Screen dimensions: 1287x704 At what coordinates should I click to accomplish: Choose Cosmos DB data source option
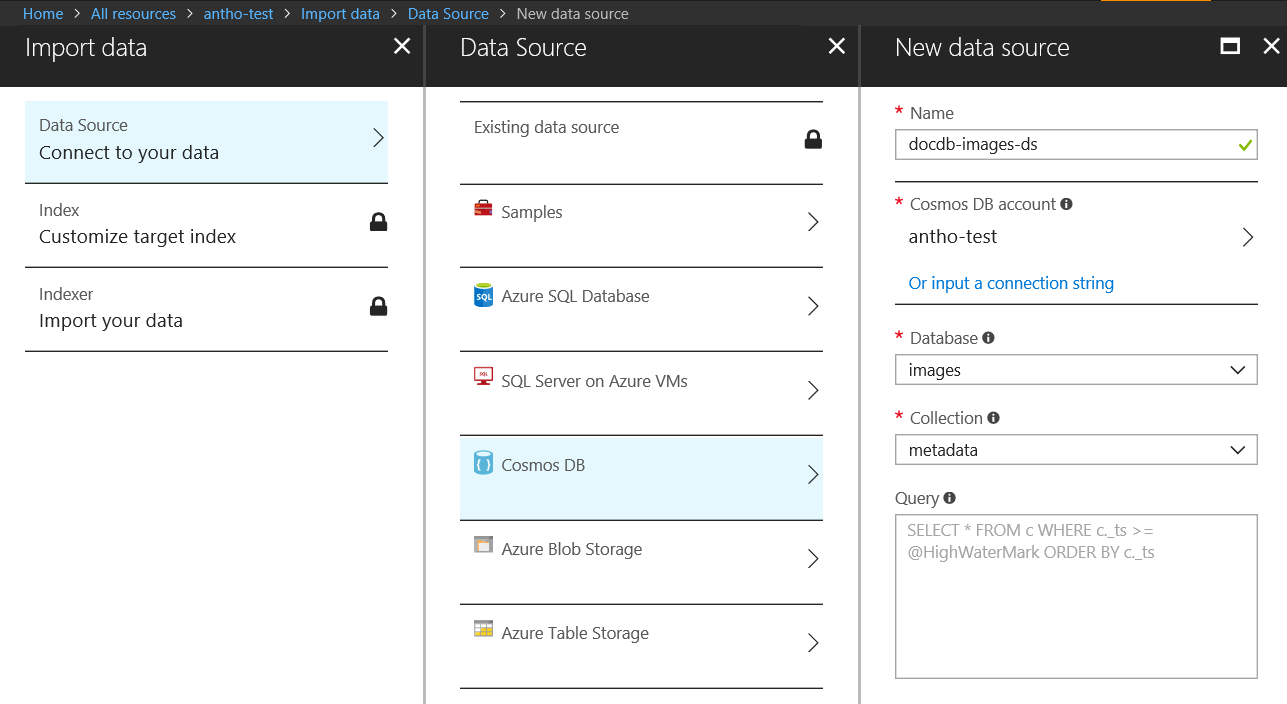click(641, 478)
